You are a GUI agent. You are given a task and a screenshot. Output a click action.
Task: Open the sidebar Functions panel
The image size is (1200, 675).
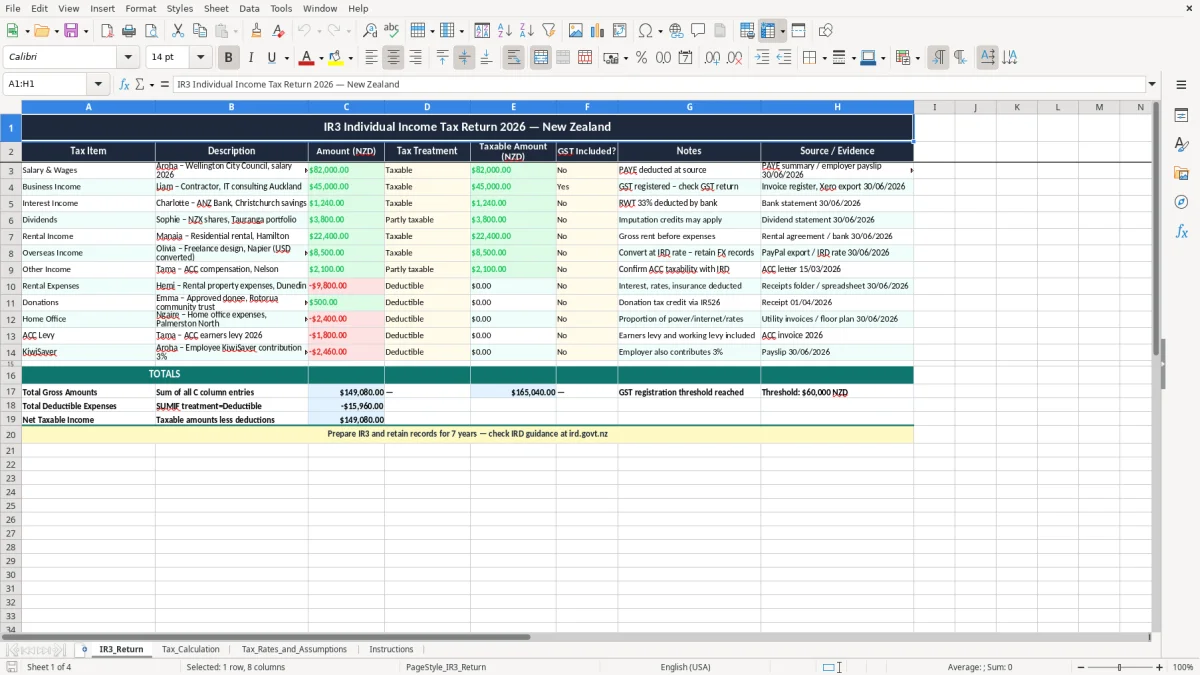1181,231
